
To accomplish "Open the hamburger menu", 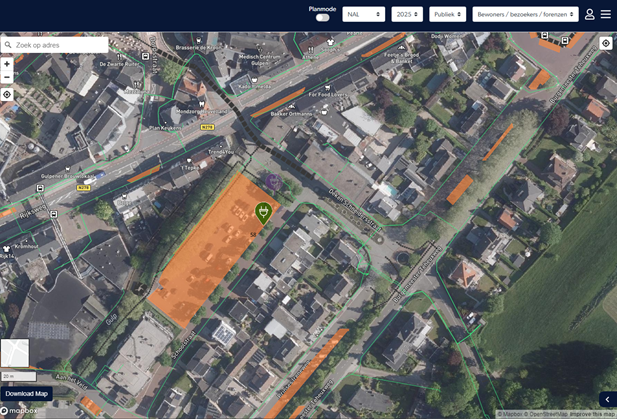I will [x=606, y=14].
